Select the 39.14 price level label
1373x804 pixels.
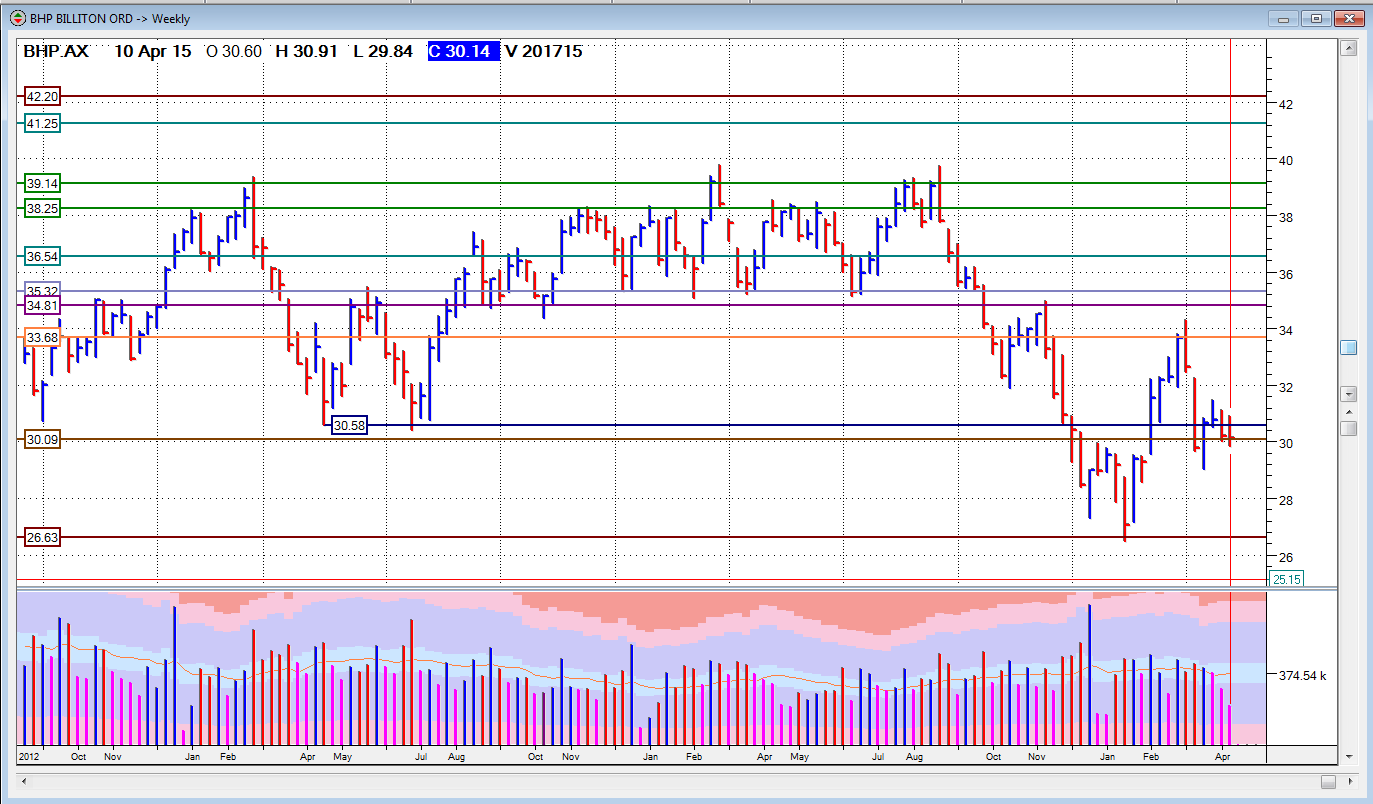tap(42, 183)
